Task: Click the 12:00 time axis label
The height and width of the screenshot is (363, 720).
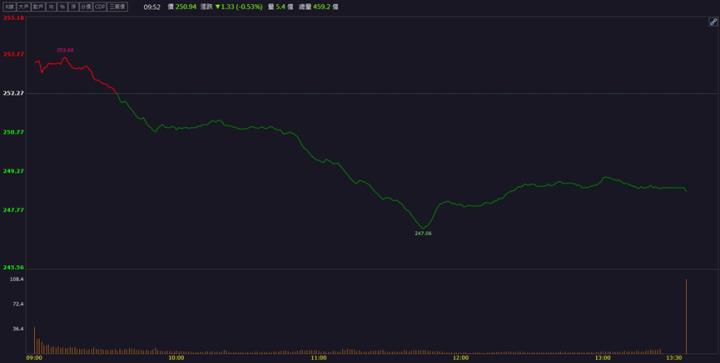Action: pyautogui.click(x=461, y=358)
